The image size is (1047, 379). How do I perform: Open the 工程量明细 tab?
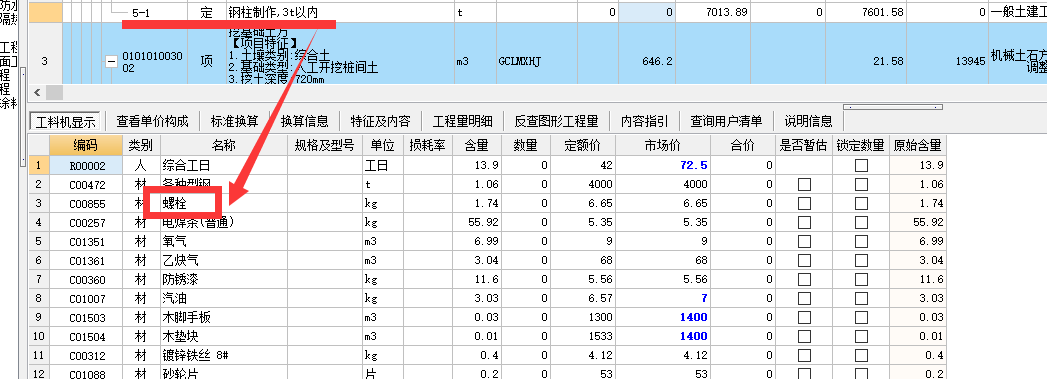pos(462,121)
